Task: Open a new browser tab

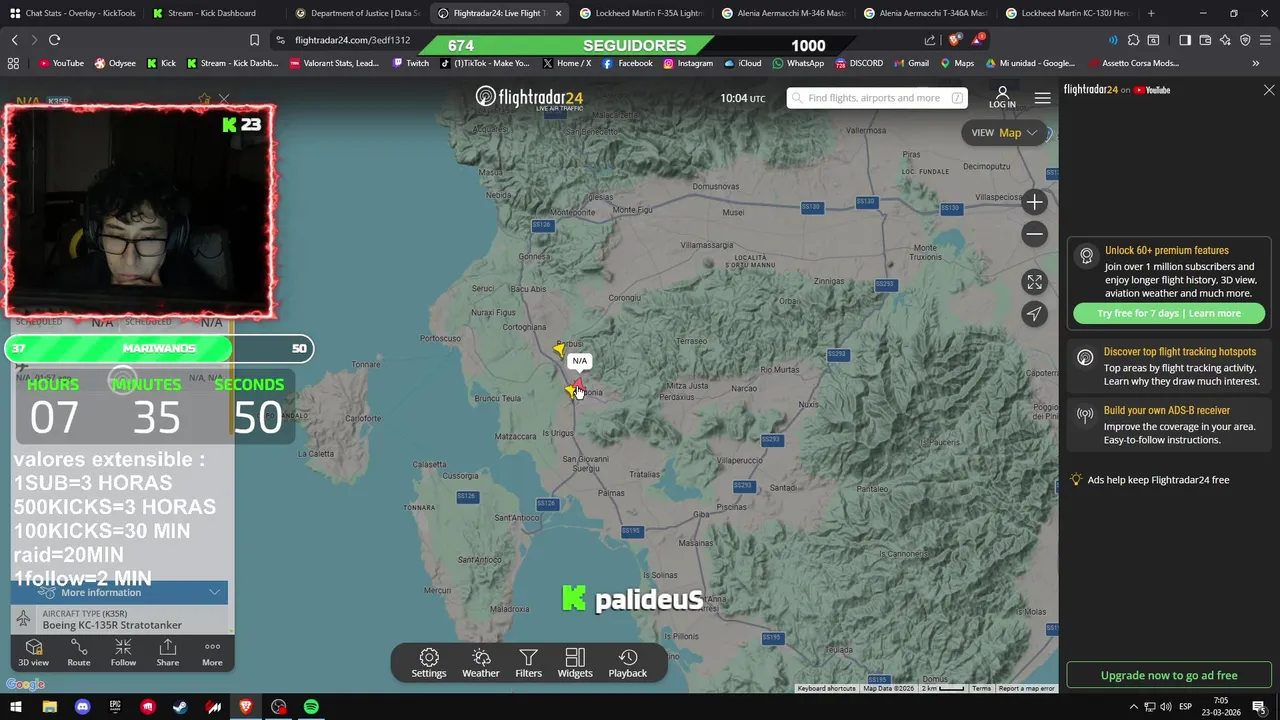Action: (x=1151, y=13)
